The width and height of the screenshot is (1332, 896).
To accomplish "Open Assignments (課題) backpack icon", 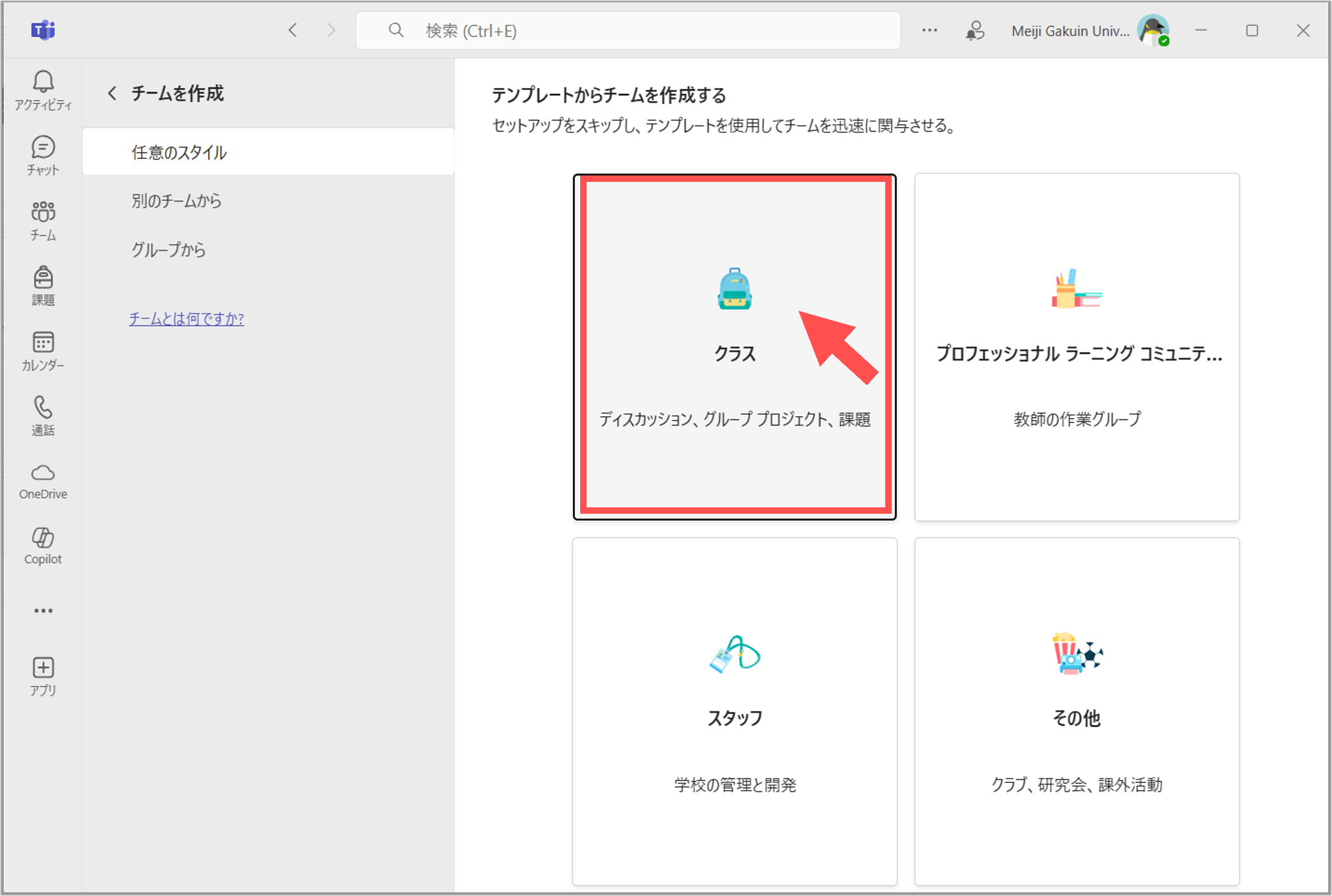I will click(43, 285).
